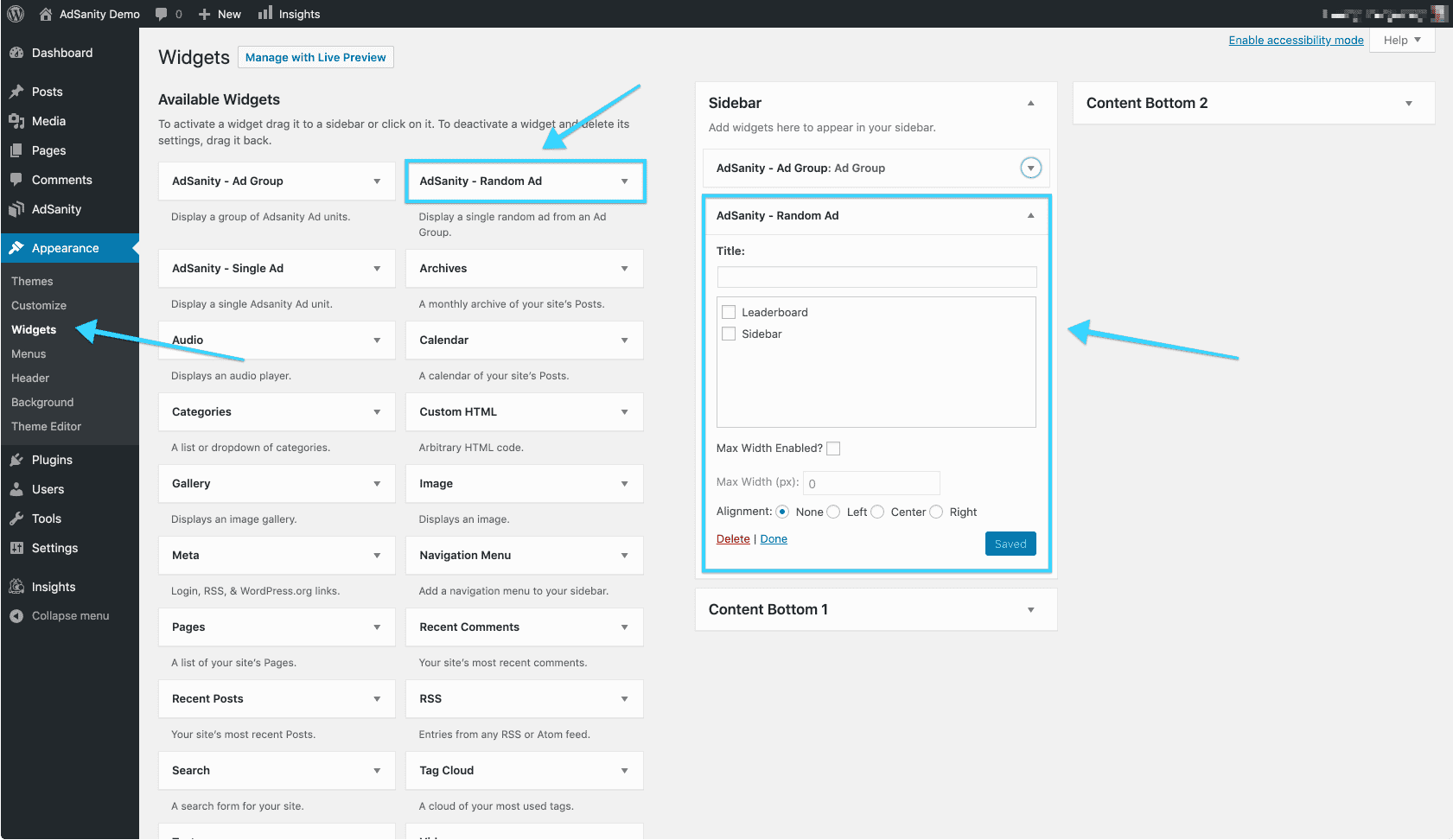Expand the Content Bottom 2 area
The height and width of the screenshot is (840, 1453).
click(1409, 104)
